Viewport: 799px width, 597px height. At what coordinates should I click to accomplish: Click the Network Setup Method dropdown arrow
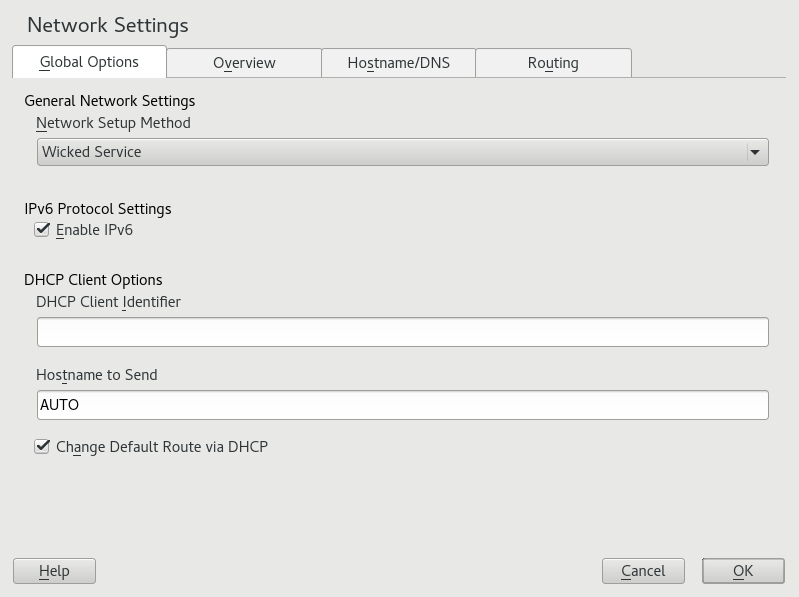coord(755,152)
